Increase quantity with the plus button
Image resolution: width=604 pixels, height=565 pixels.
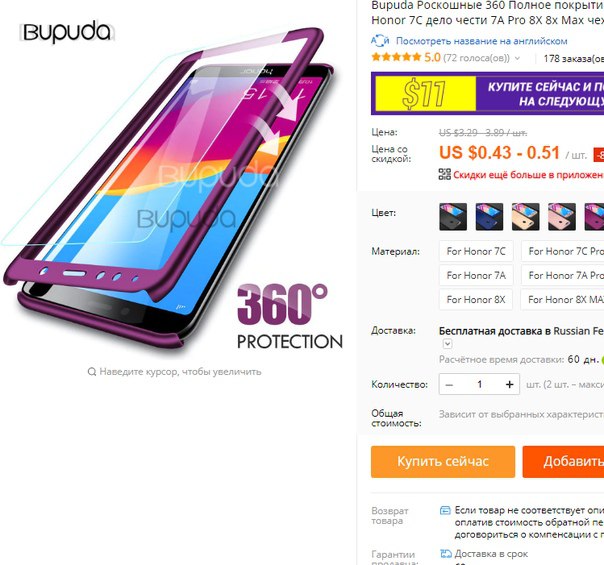point(509,384)
